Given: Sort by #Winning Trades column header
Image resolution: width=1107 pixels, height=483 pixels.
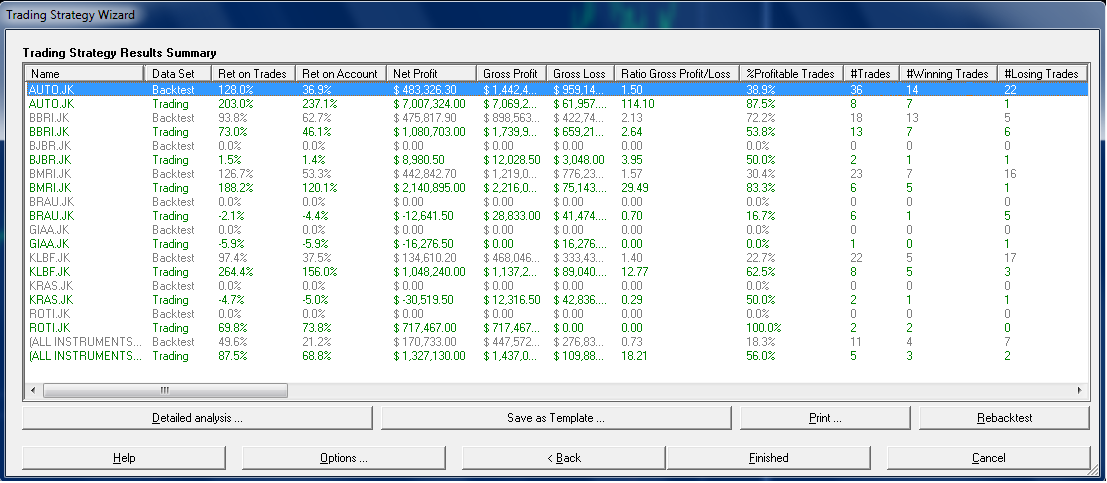Looking at the screenshot, I should point(948,73).
